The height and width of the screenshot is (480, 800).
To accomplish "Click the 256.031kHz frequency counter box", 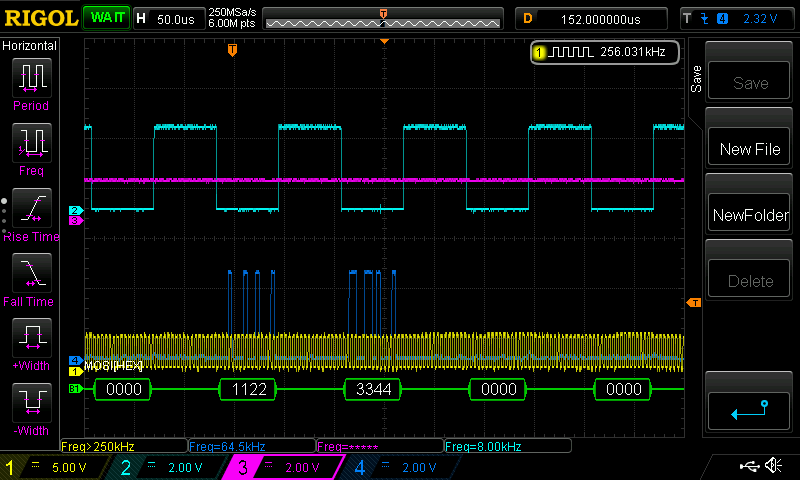I will [605, 52].
